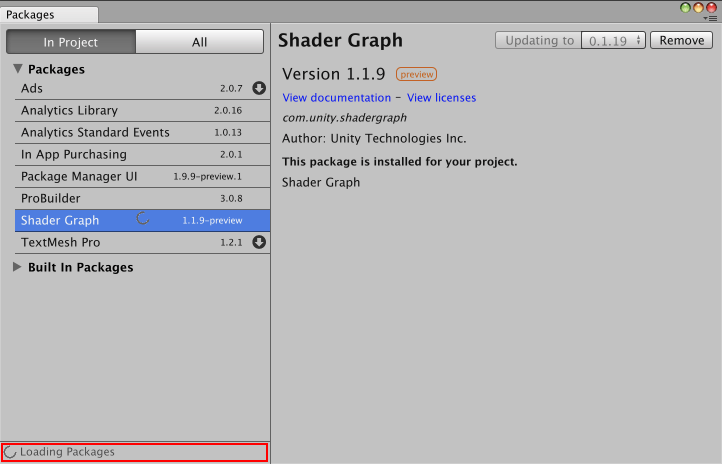Select In App Purchasing package
The image size is (722, 464).
click(x=74, y=154)
